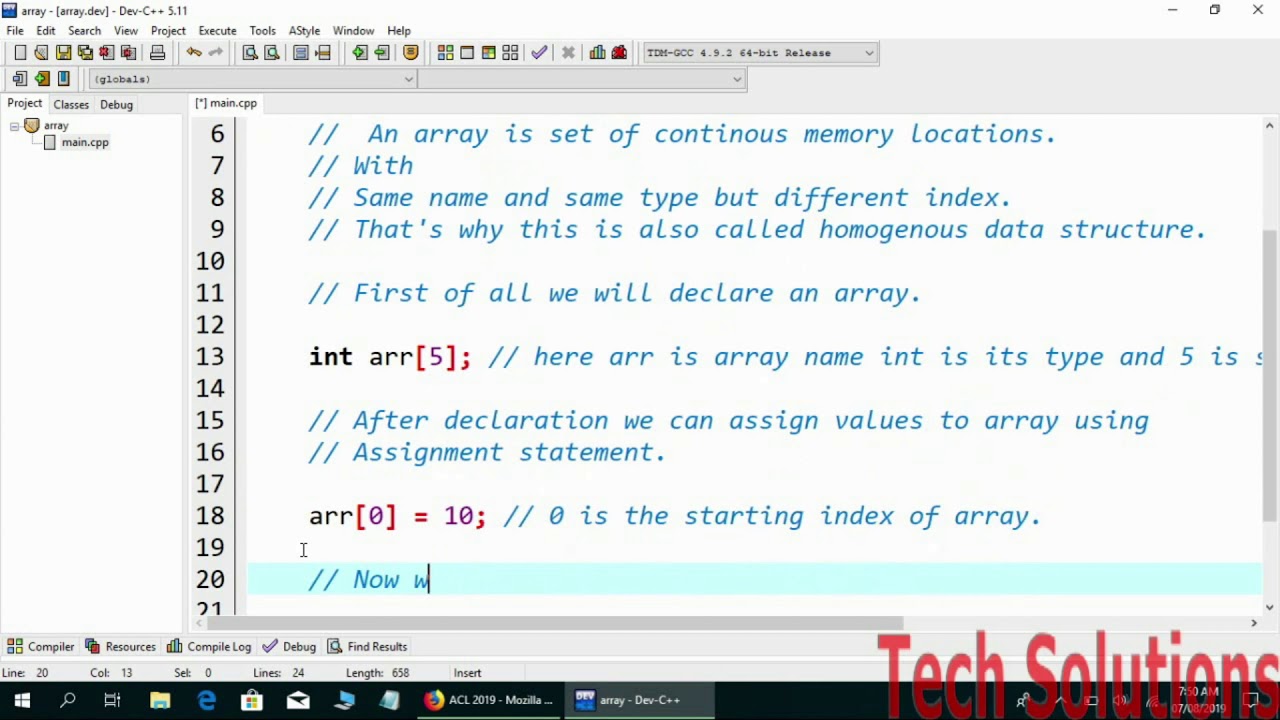
Task: Switch to the ACL 2019 Mozilla Firefox window
Action: pos(488,700)
